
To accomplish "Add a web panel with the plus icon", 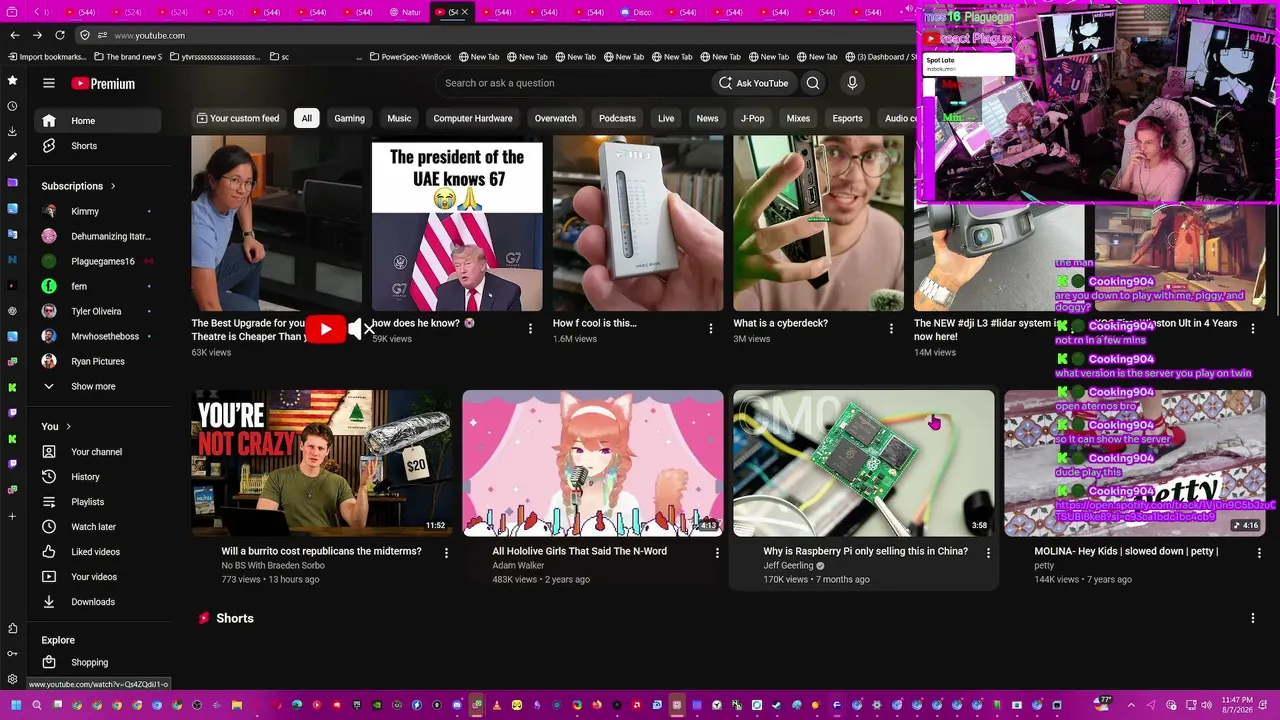I will click(12, 516).
